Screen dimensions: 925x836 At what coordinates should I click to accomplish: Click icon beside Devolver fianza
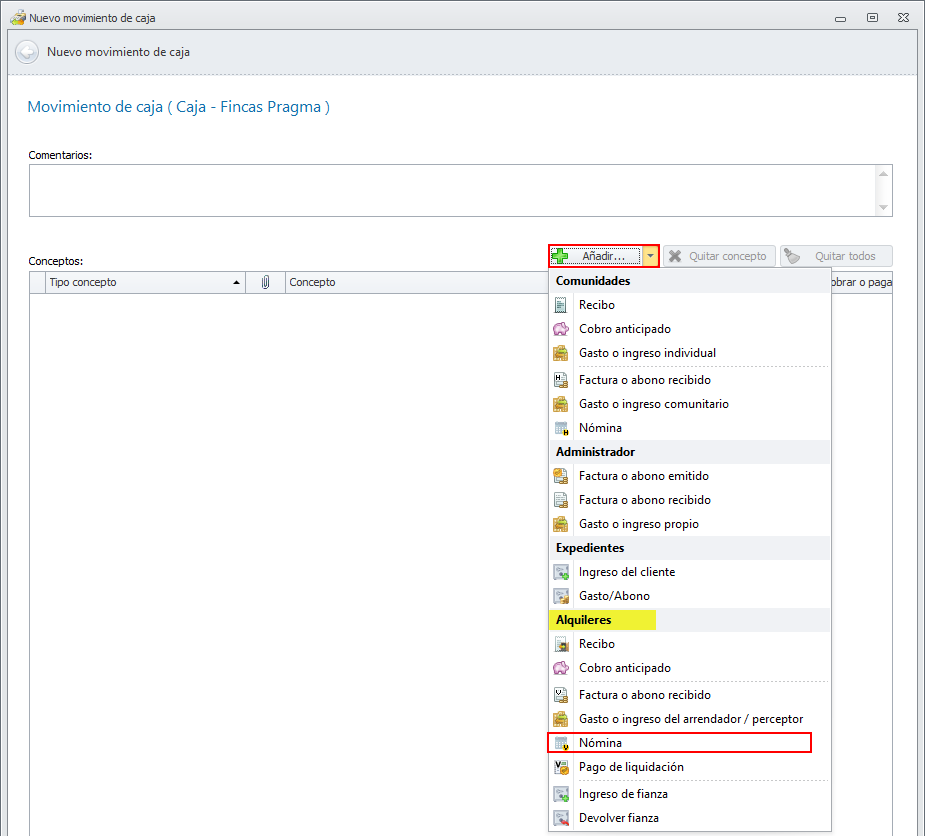pos(561,818)
